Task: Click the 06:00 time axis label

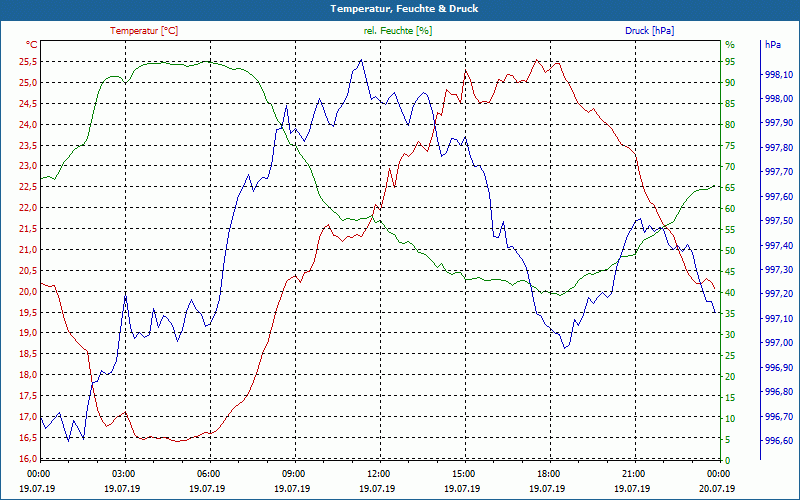Action: [x=208, y=473]
